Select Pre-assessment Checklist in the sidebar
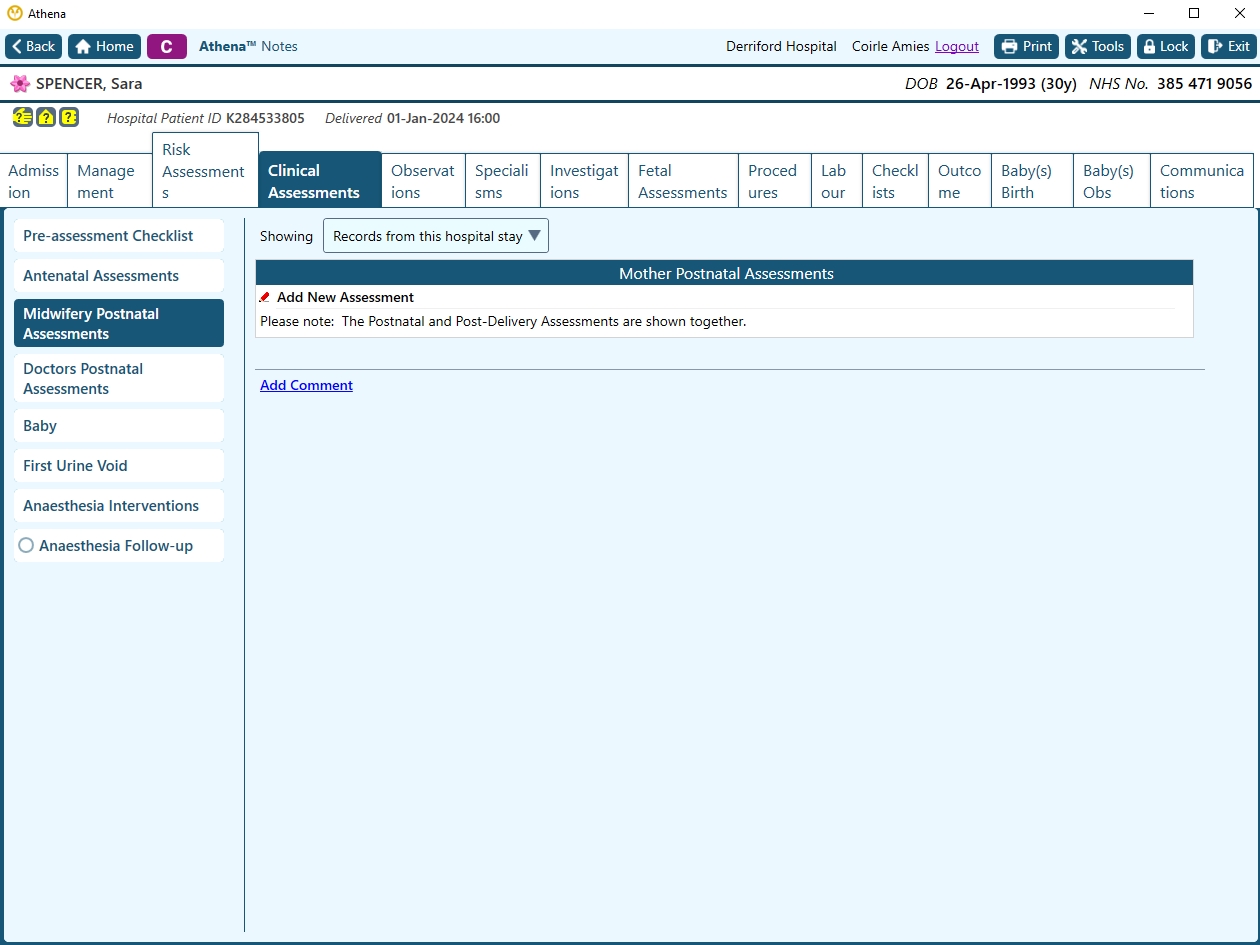This screenshot has width=1260, height=945. tap(119, 236)
